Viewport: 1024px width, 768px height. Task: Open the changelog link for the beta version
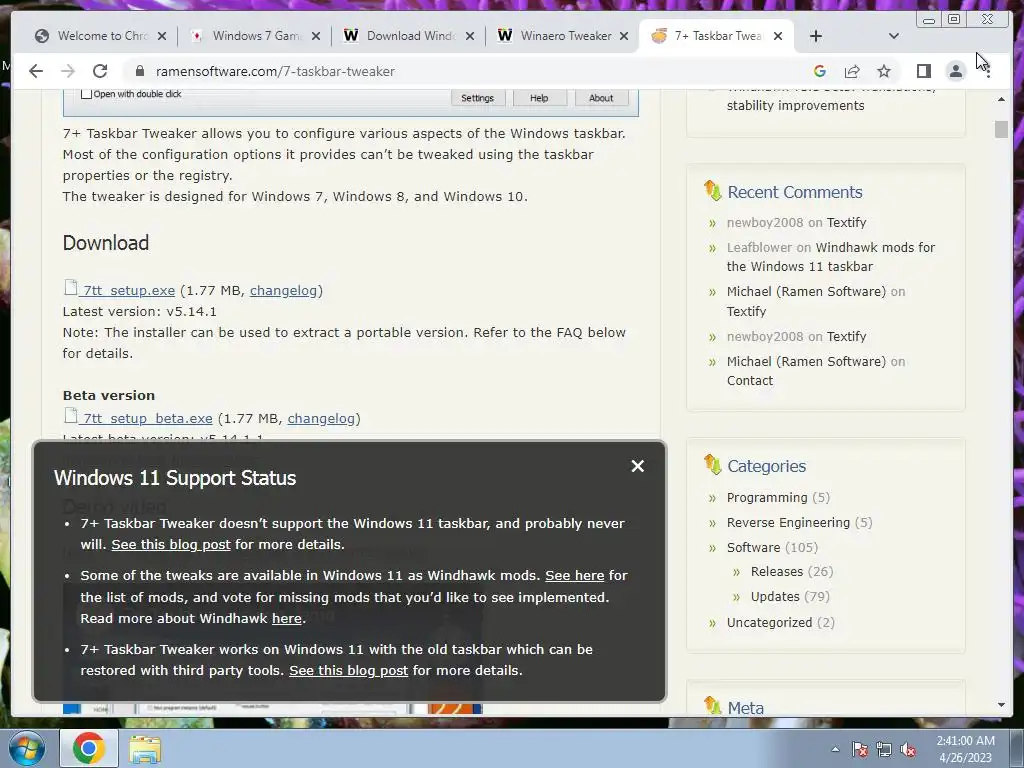(x=321, y=418)
